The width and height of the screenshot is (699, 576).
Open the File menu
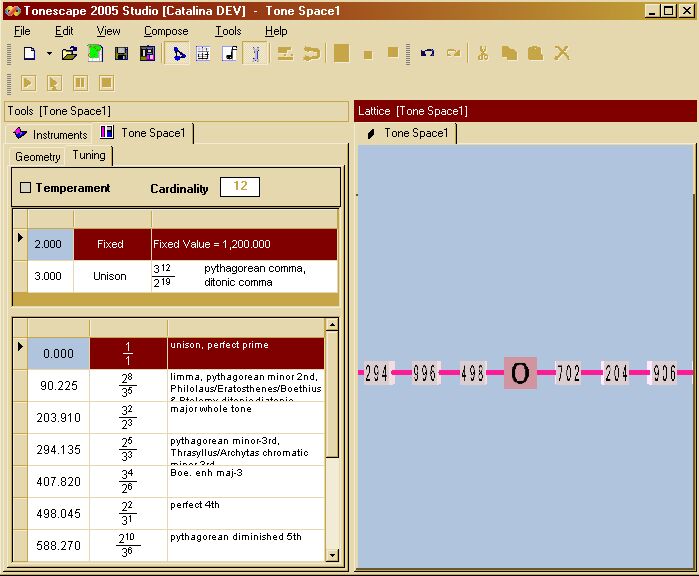(22, 31)
